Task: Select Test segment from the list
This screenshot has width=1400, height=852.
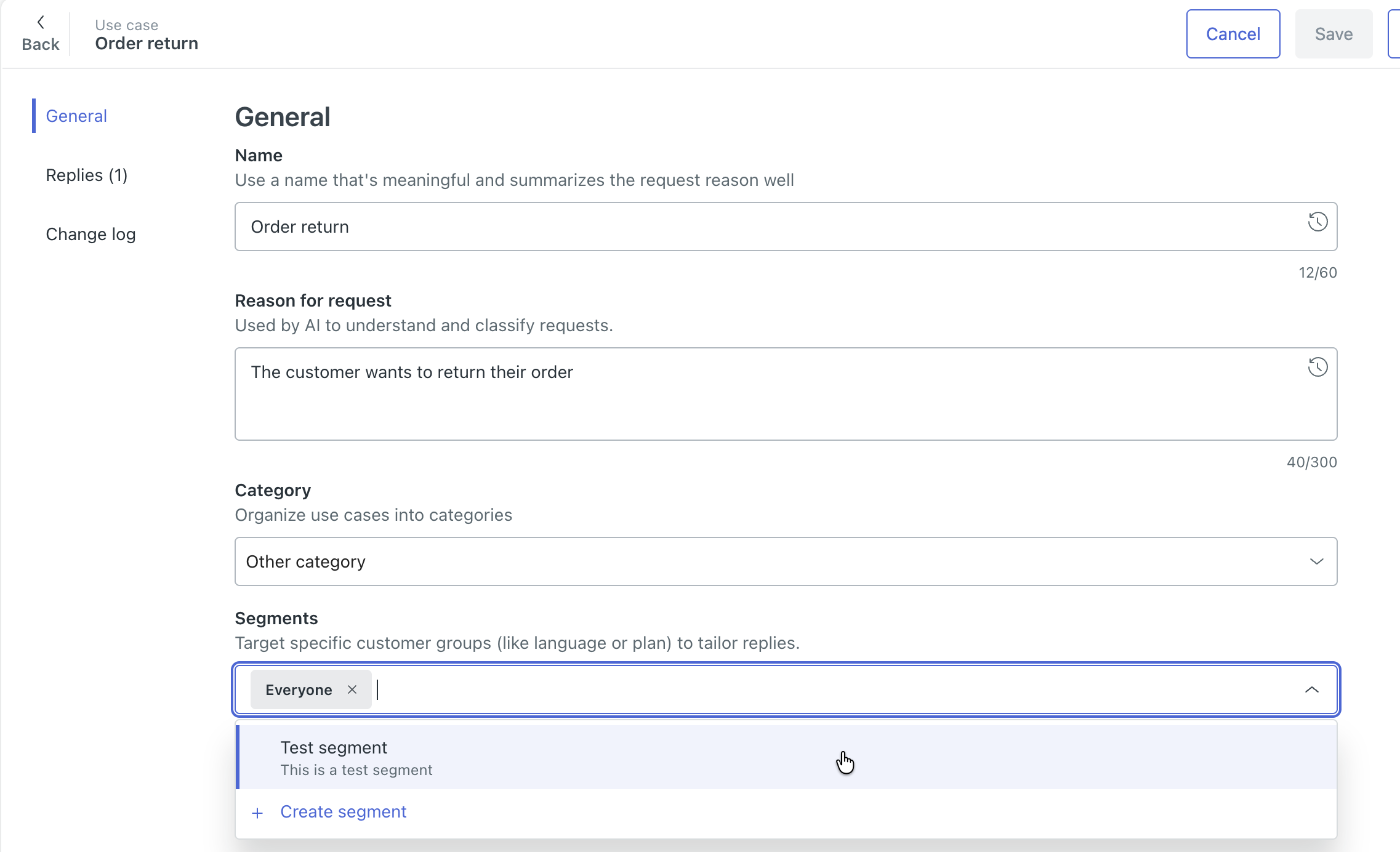Action: (786, 757)
